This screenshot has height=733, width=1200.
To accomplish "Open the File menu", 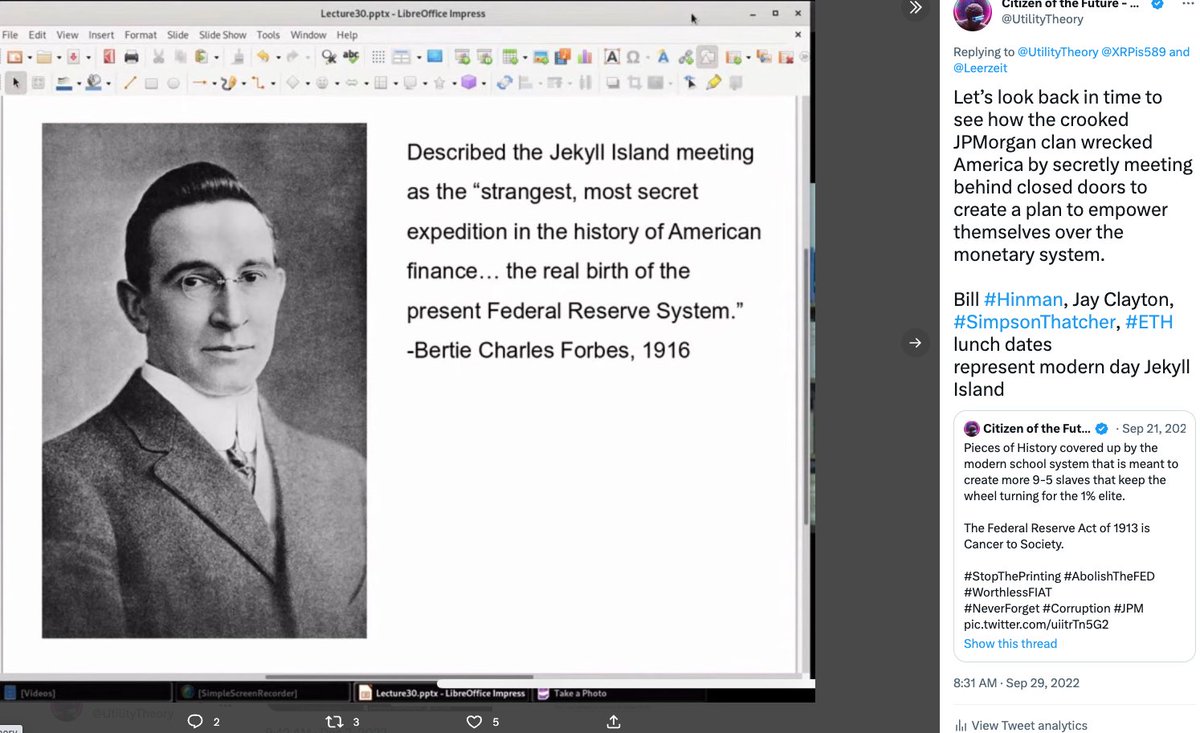I will 10,34.
